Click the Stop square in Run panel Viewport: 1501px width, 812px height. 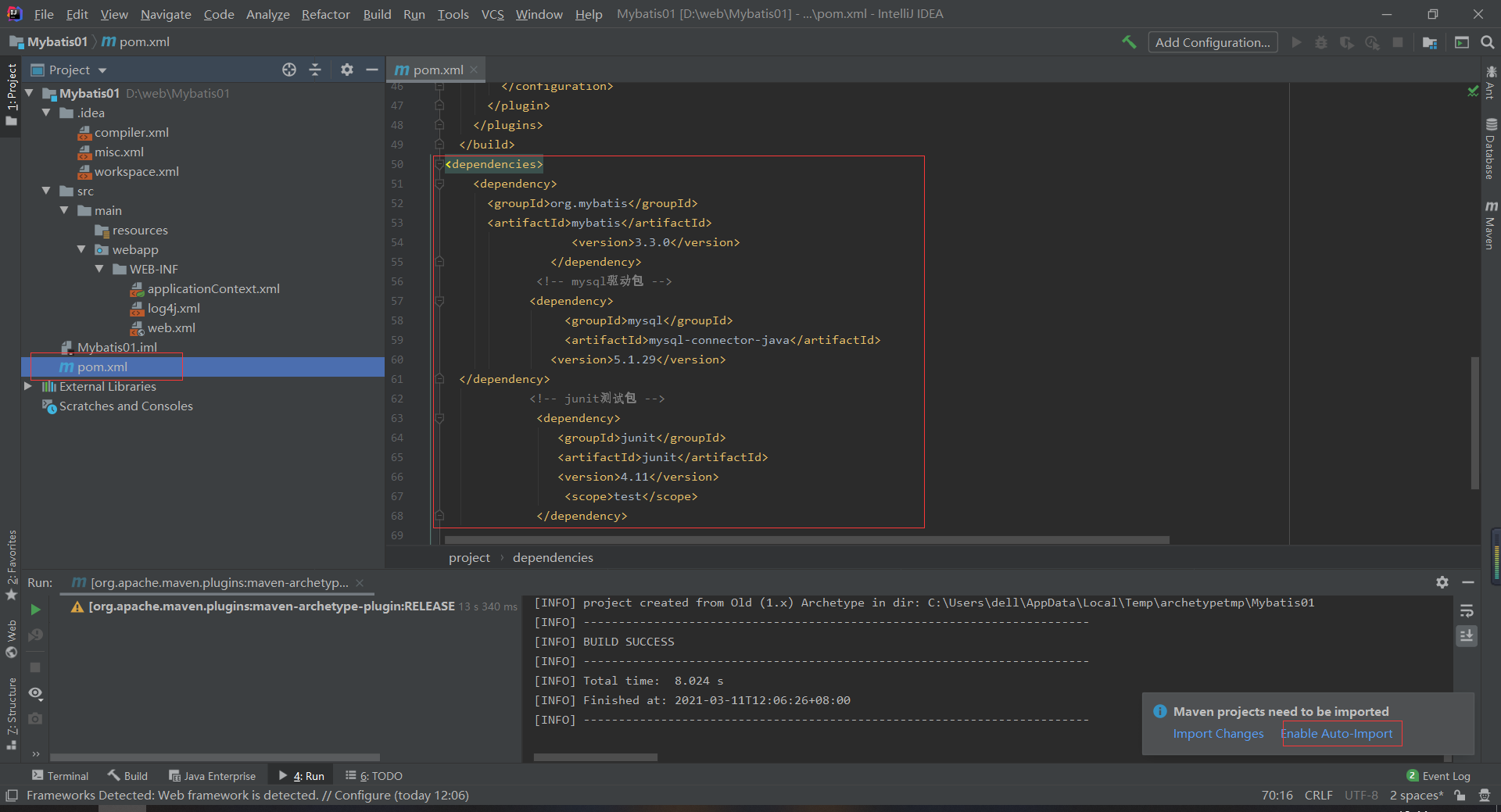(x=35, y=667)
